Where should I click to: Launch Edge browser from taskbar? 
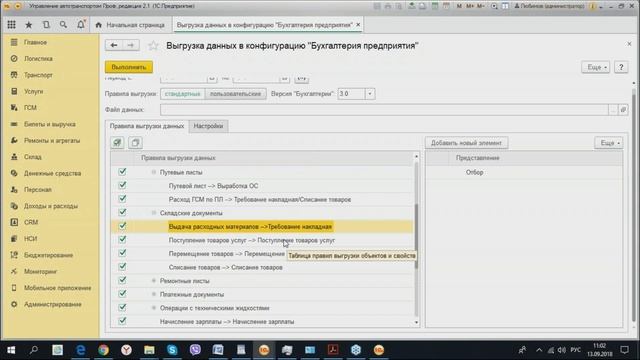(80, 350)
